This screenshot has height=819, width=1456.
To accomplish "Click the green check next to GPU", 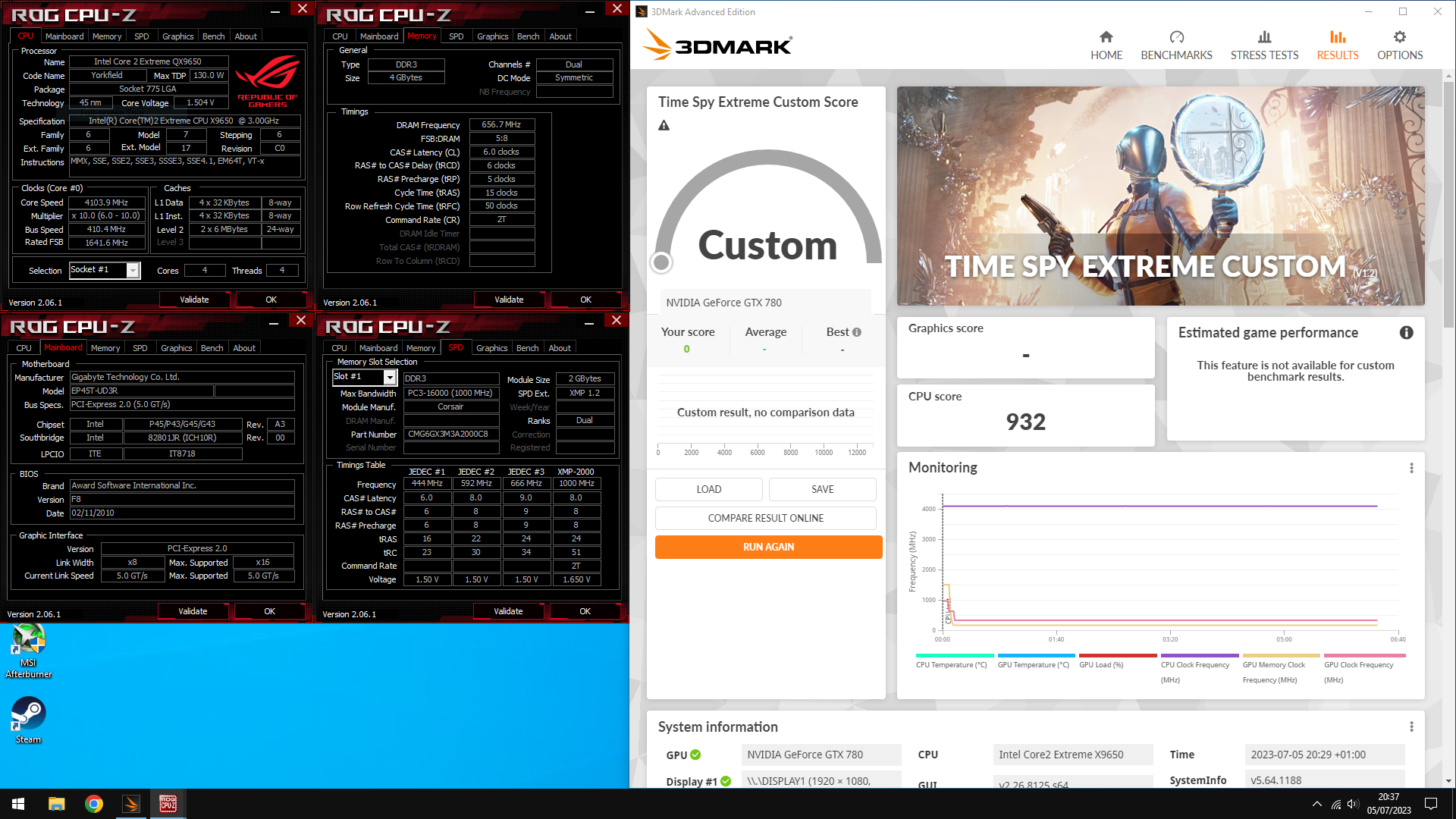I will pyautogui.click(x=695, y=755).
